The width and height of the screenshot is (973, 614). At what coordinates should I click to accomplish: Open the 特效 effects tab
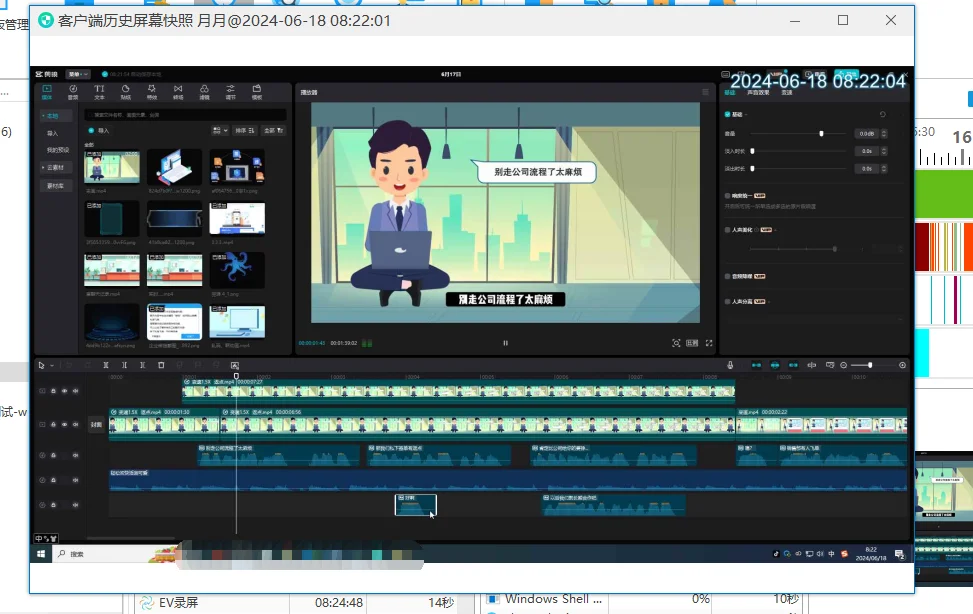click(x=151, y=93)
